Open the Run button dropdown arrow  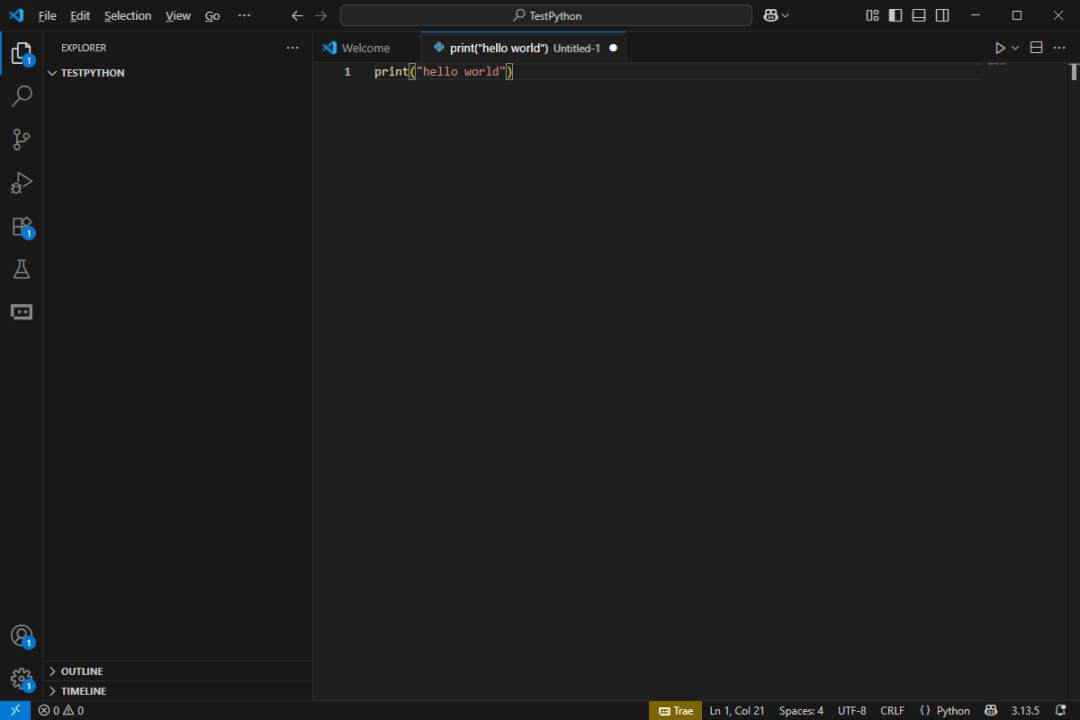coord(1015,48)
